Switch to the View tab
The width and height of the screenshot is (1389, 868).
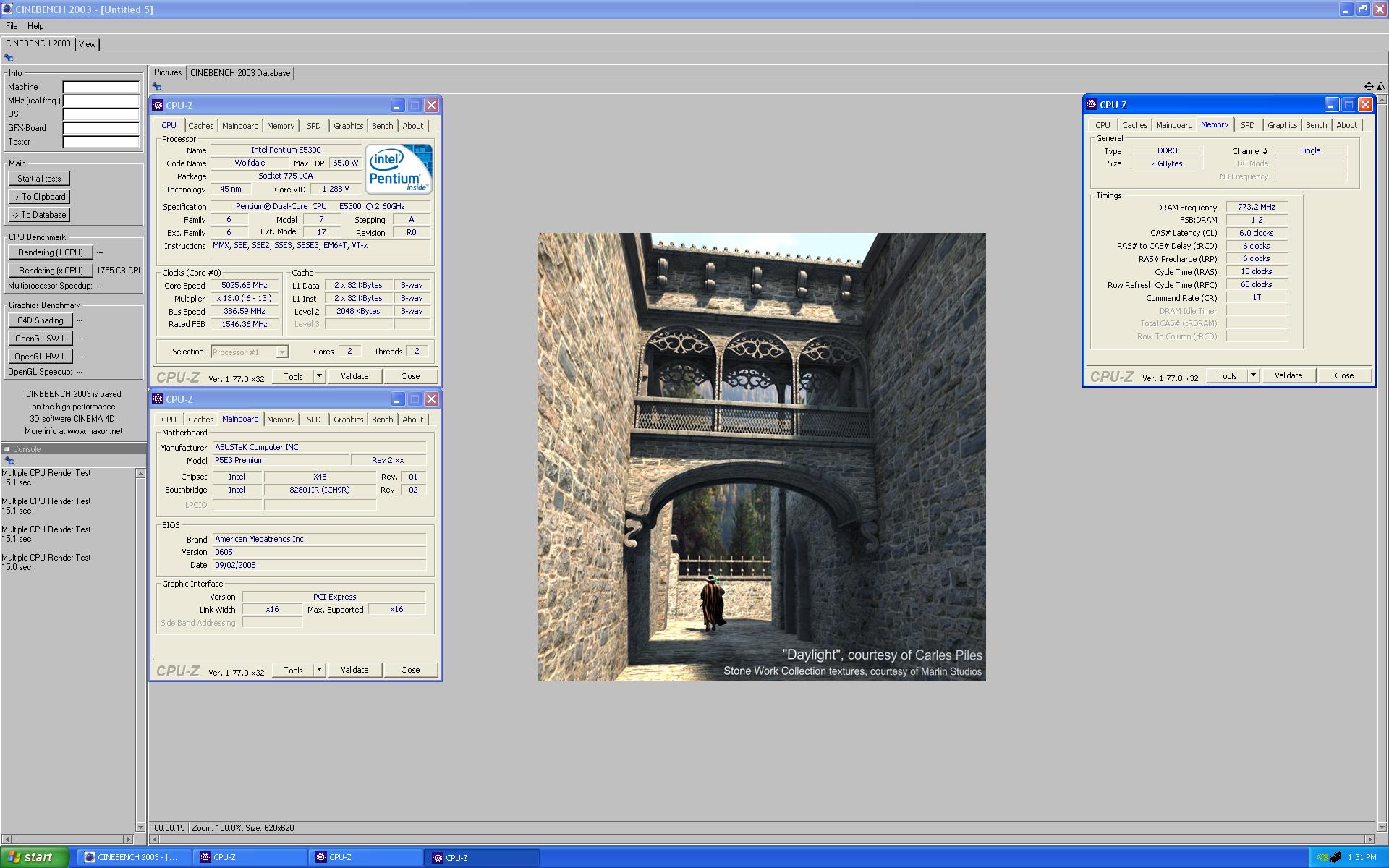[x=87, y=44]
